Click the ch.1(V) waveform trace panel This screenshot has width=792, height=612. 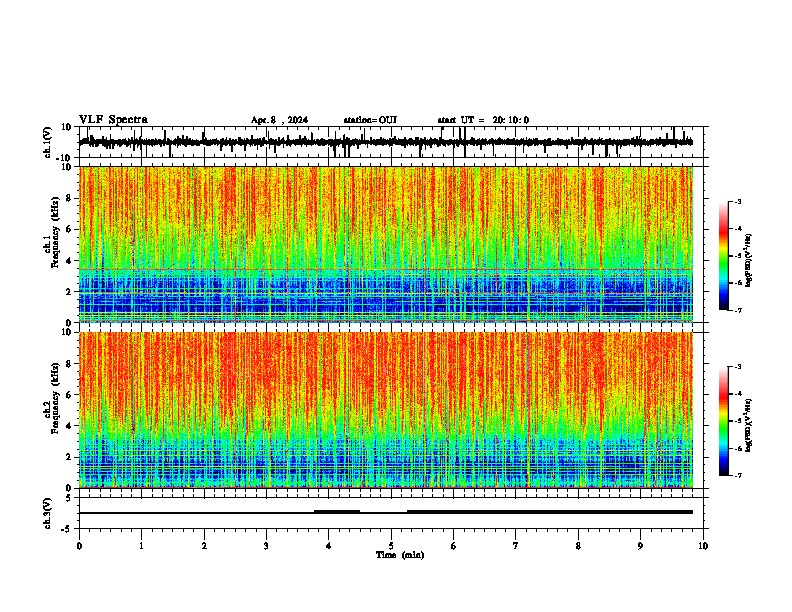pyautogui.click(x=393, y=142)
